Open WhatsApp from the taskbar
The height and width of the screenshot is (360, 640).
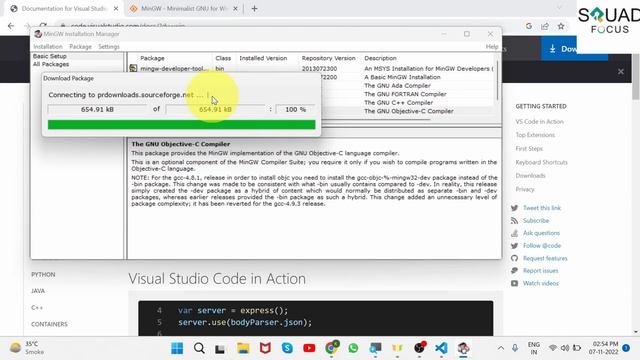tap(353, 348)
